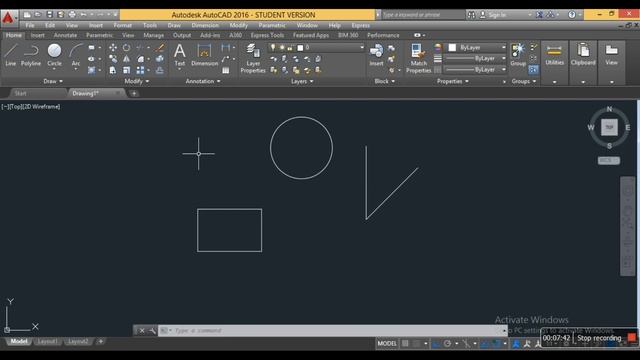This screenshot has width=640, height=360.
Task: Select the Array tool in Modify
Action: pyautogui.click(x=140, y=70)
